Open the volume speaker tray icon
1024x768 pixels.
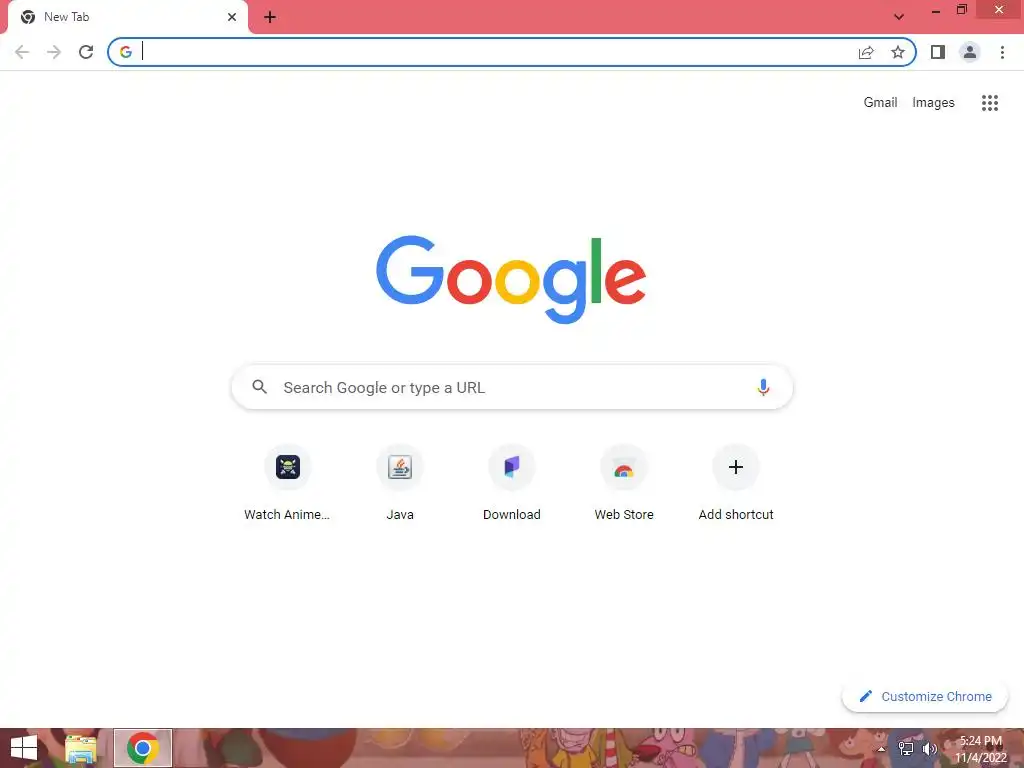coord(929,749)
